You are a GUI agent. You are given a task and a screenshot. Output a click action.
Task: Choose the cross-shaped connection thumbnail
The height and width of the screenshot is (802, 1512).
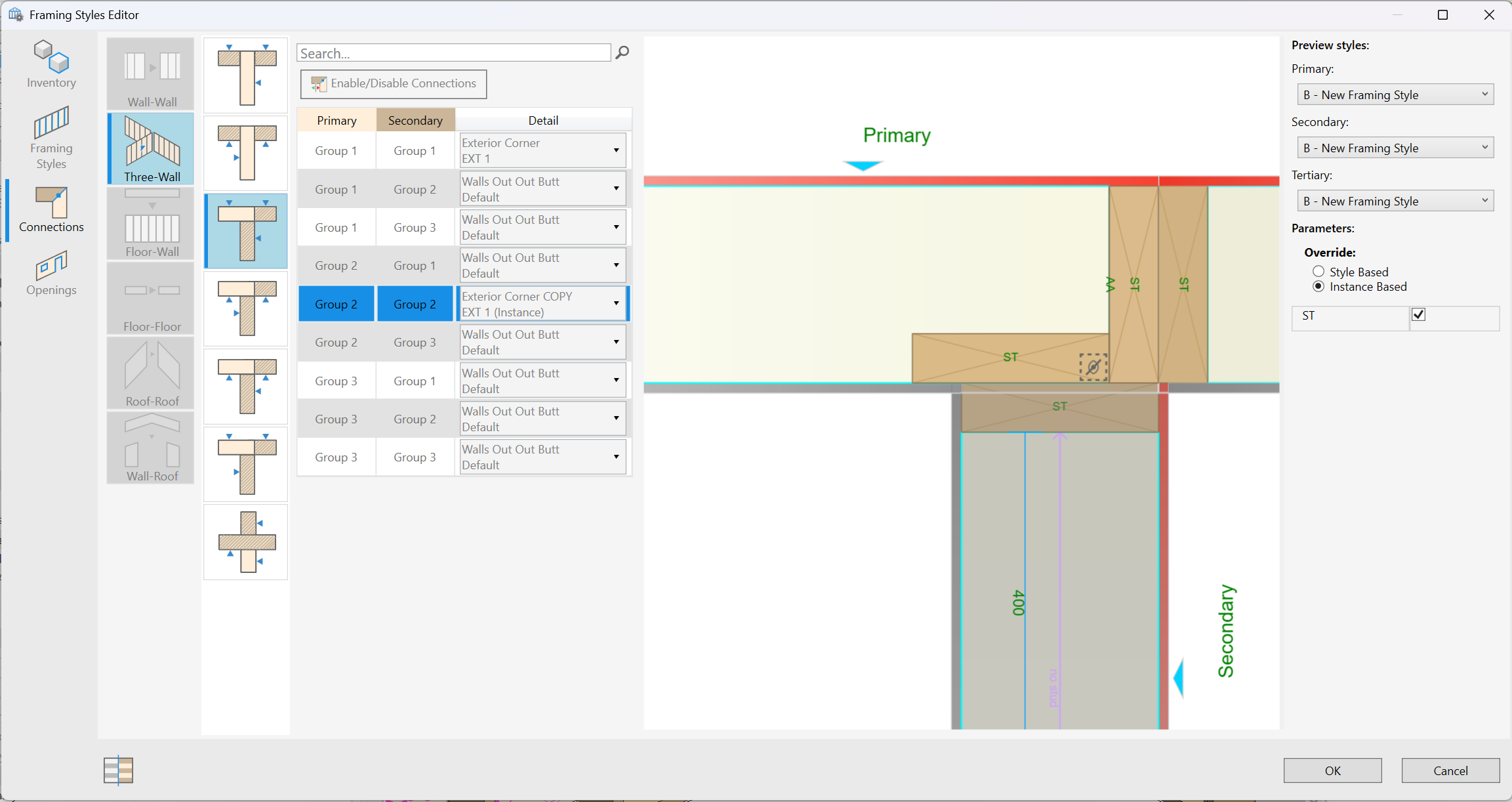coord(246,542)
